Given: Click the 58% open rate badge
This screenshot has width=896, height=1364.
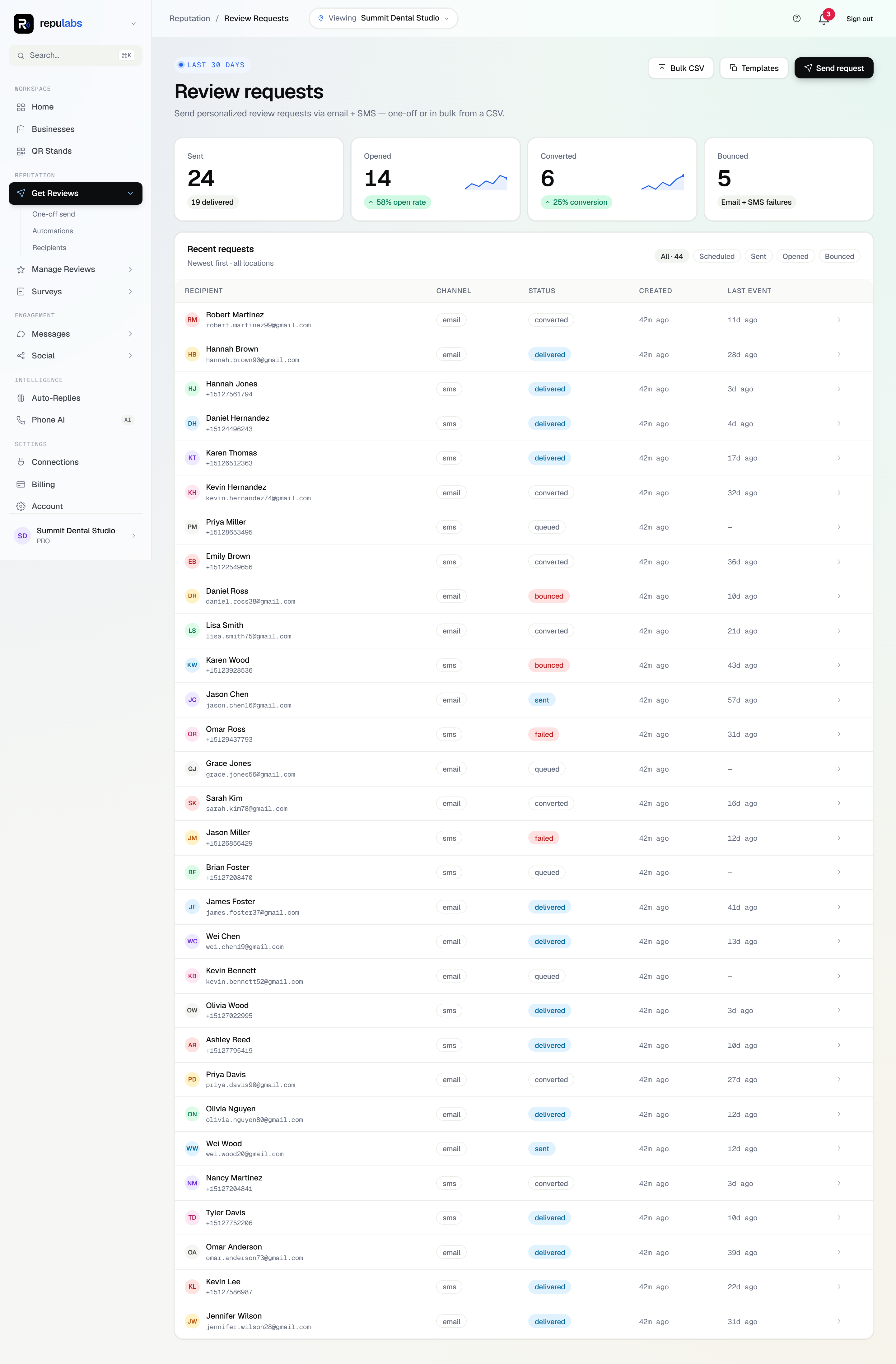Looking at the screenshot, I should point(397,202).
